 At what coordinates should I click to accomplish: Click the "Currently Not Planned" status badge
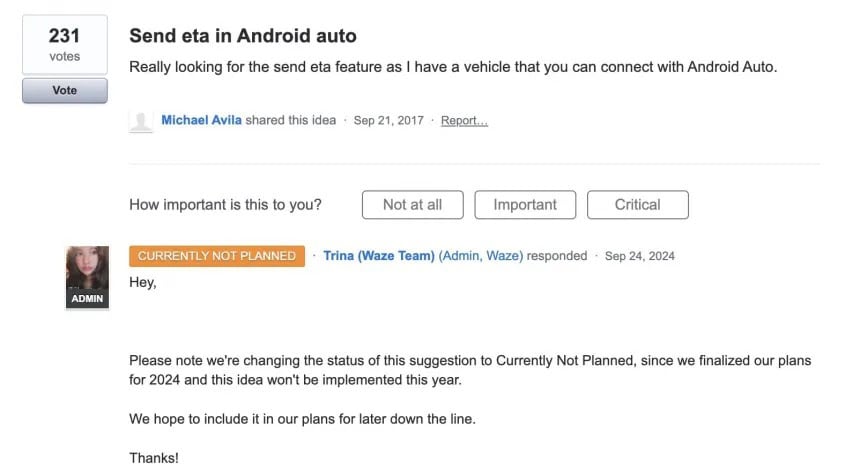[x=217, y=256]
